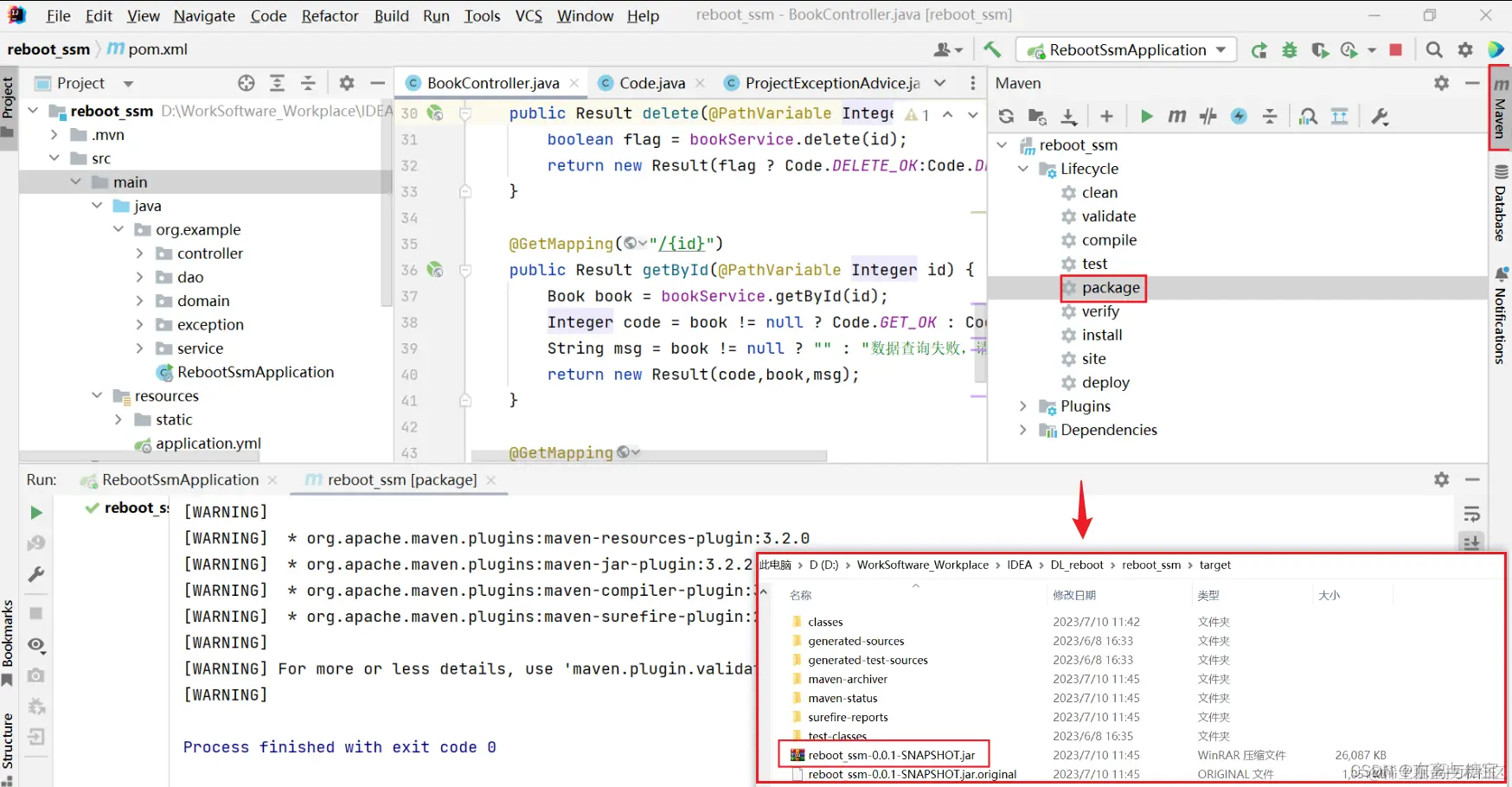1512x787 pixels.
Task: Reload all Maven projects
Action: coord(1006,116)
